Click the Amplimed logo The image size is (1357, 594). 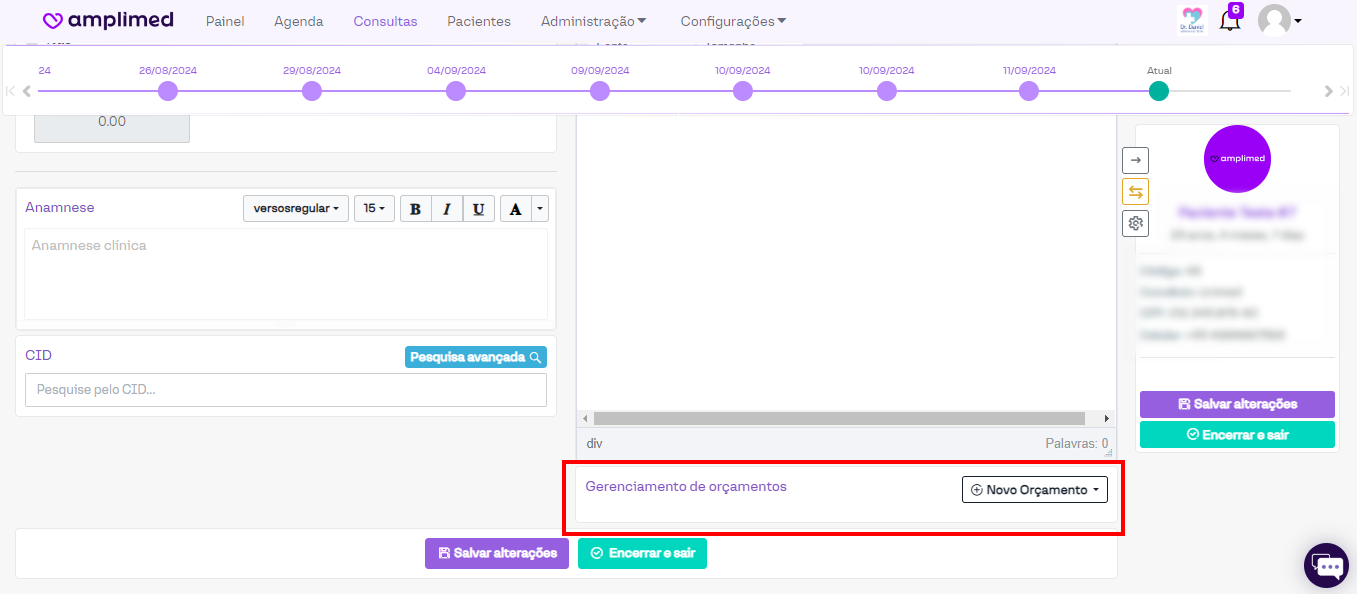[x=108, y=21]
